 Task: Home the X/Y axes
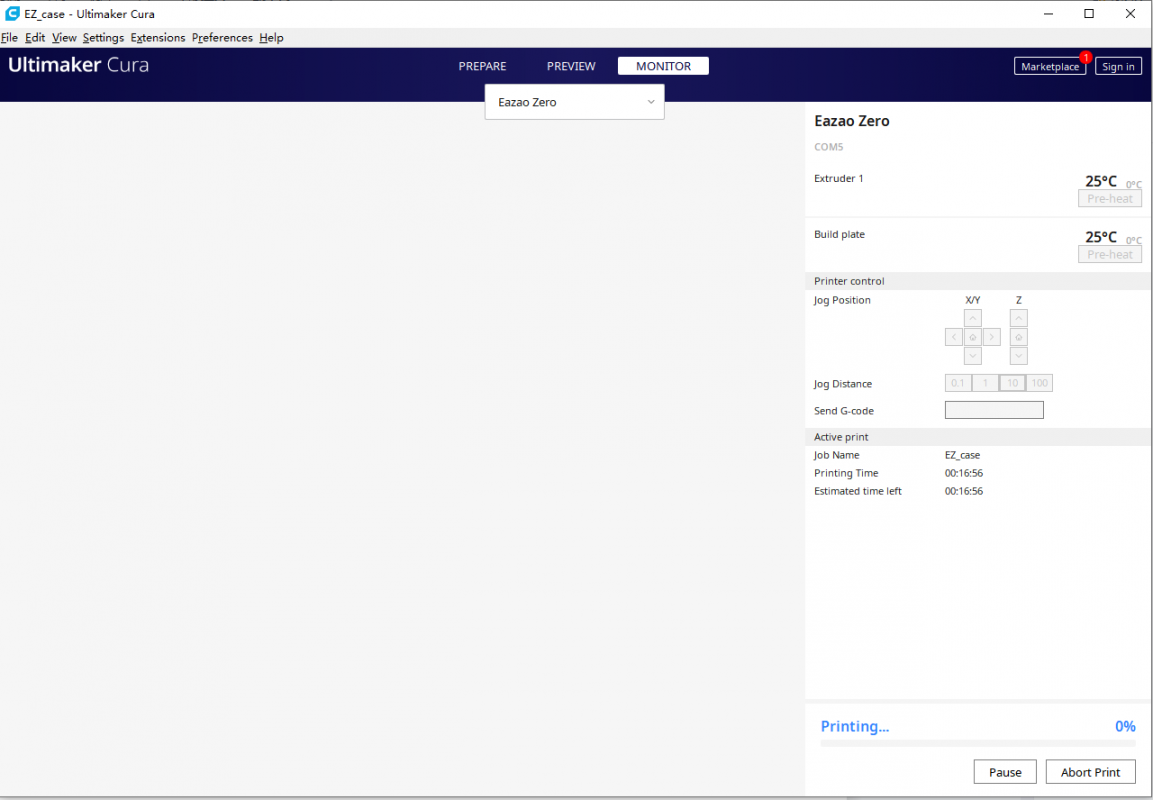coord(972,338)
